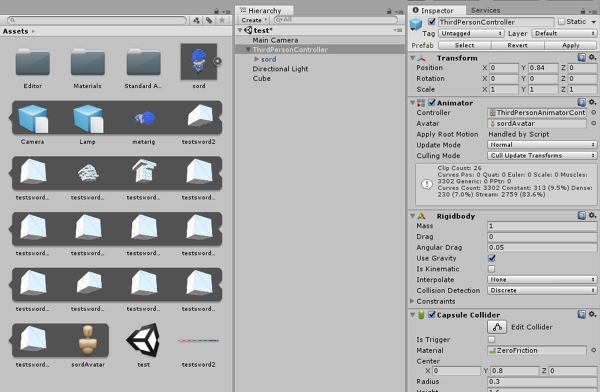Toggle Is Kinematic checkbox

tap(492, 269)
